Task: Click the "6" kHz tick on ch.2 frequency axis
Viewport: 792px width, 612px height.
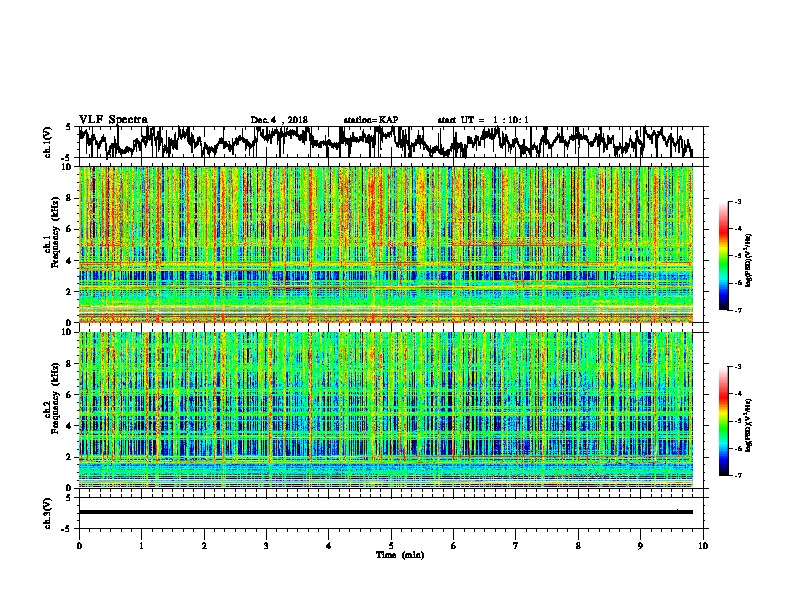Action: coord(69,395)
